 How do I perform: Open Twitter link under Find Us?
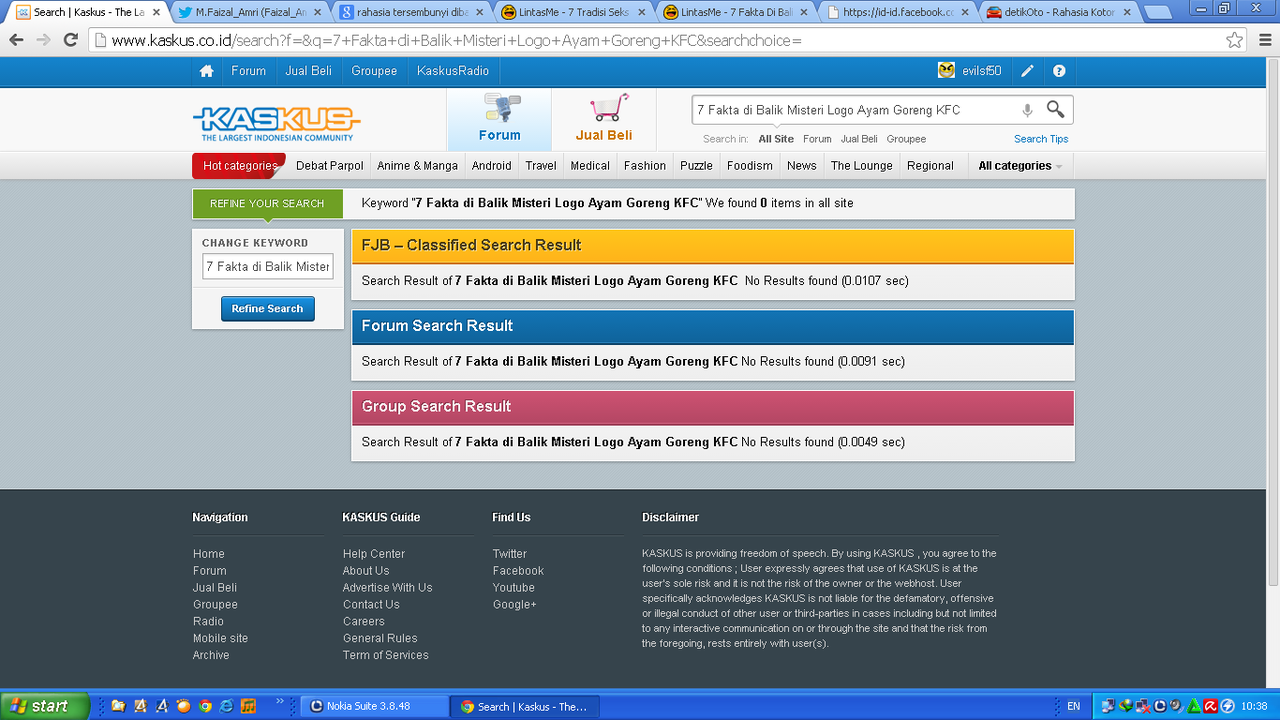tap(509, 554)
